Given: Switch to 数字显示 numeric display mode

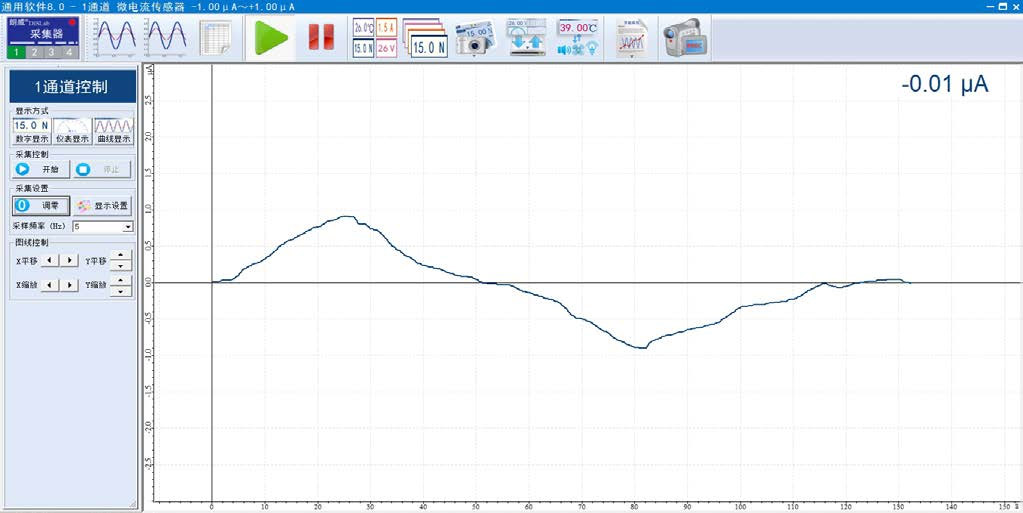Looking at the screenshot, I should click(31, 131).
